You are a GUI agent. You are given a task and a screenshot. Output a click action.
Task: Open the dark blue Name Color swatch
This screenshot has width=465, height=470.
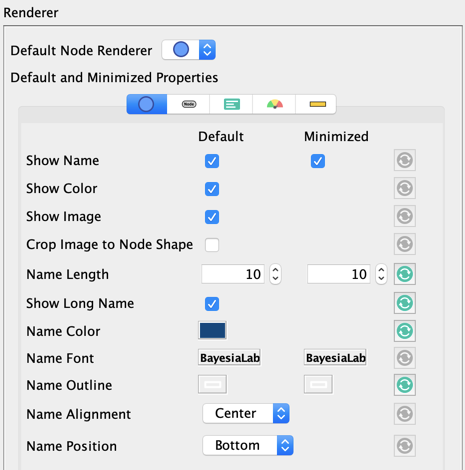(x=212, y=330)
